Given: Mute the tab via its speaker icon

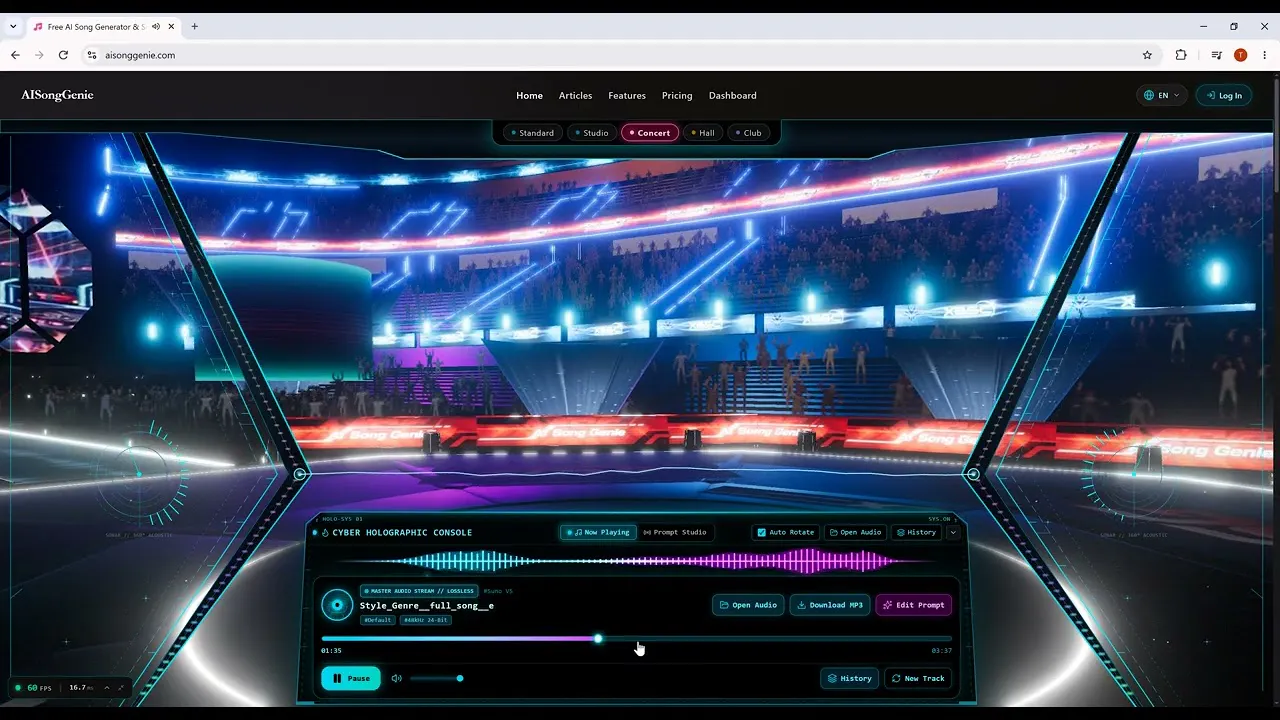Looking at the screenshot, I should coord(156,27).
